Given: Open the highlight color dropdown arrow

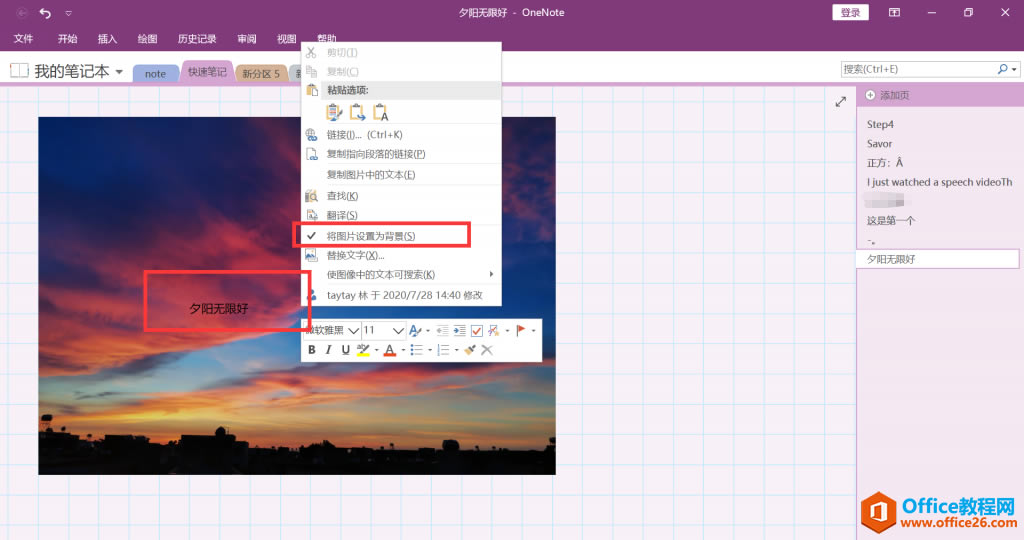Looking at the screenshot, I should click(x=376, y=351).
